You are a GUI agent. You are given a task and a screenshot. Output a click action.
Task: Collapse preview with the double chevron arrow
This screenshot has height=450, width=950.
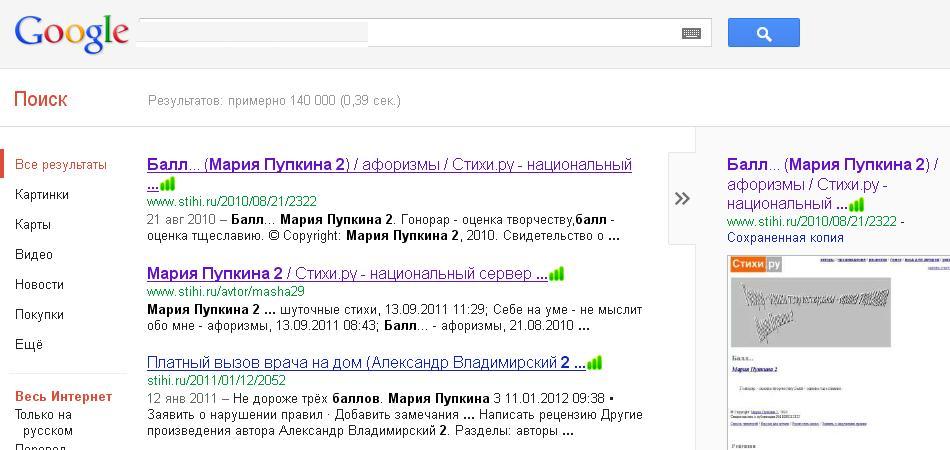[682, 198]
